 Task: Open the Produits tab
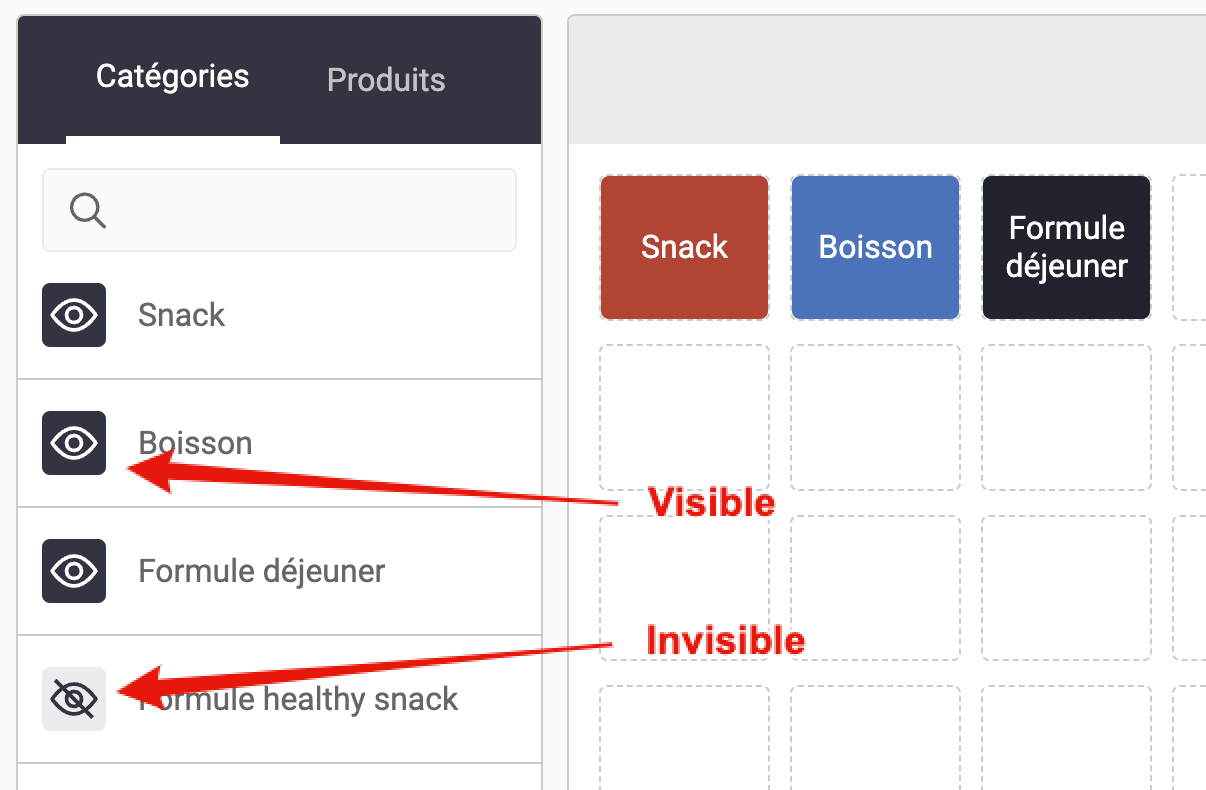tap(386, 80)
